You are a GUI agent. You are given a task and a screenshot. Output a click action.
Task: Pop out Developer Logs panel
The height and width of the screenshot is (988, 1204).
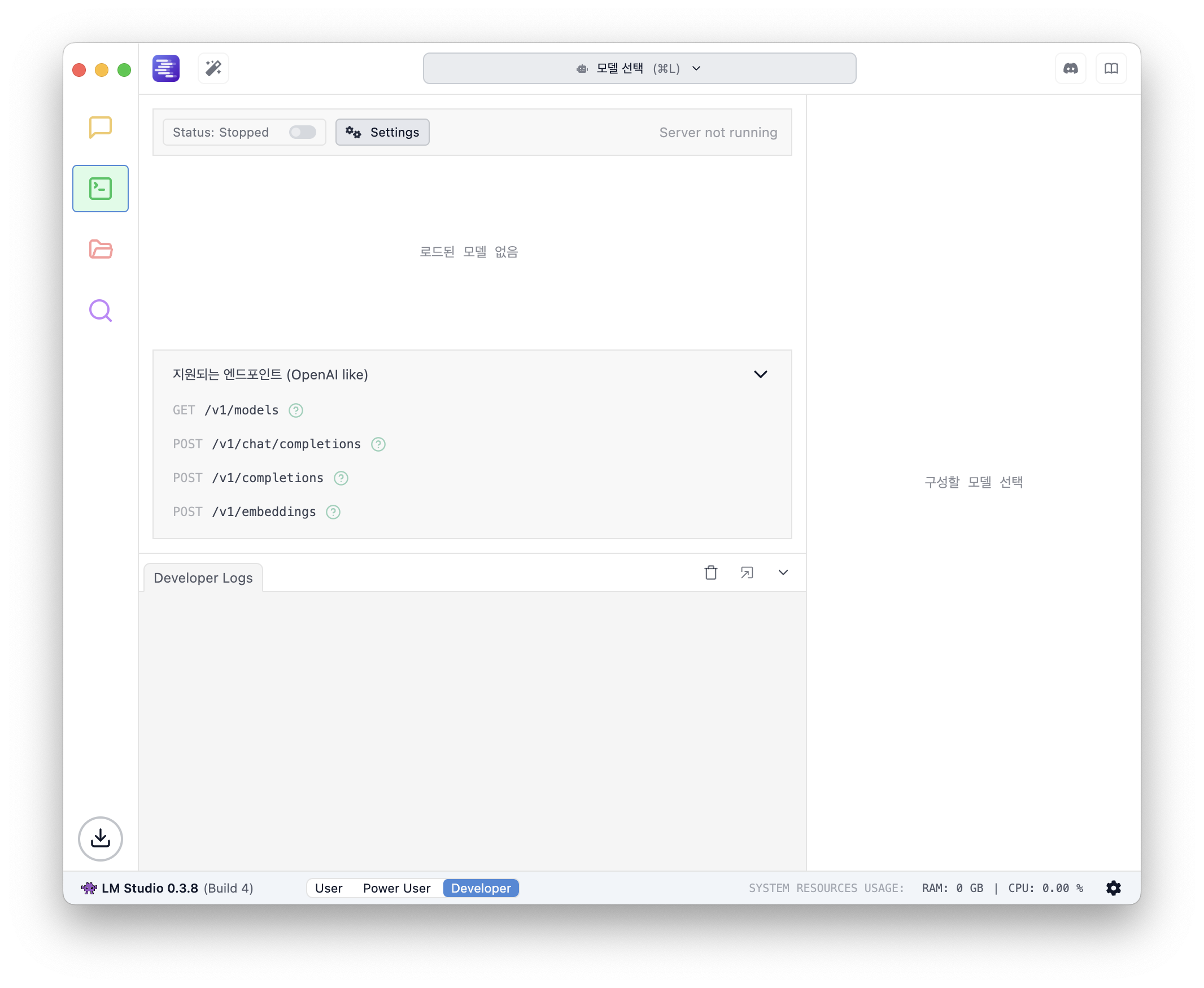[747, 572]
